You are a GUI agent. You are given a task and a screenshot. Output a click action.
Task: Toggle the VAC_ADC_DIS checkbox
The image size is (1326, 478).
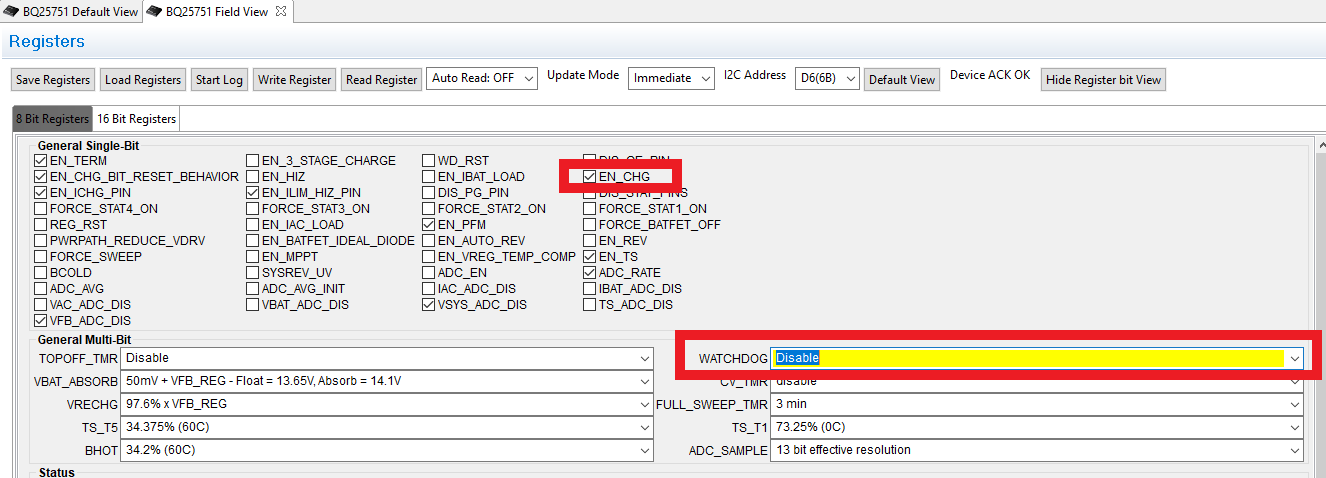pos(41,305)
